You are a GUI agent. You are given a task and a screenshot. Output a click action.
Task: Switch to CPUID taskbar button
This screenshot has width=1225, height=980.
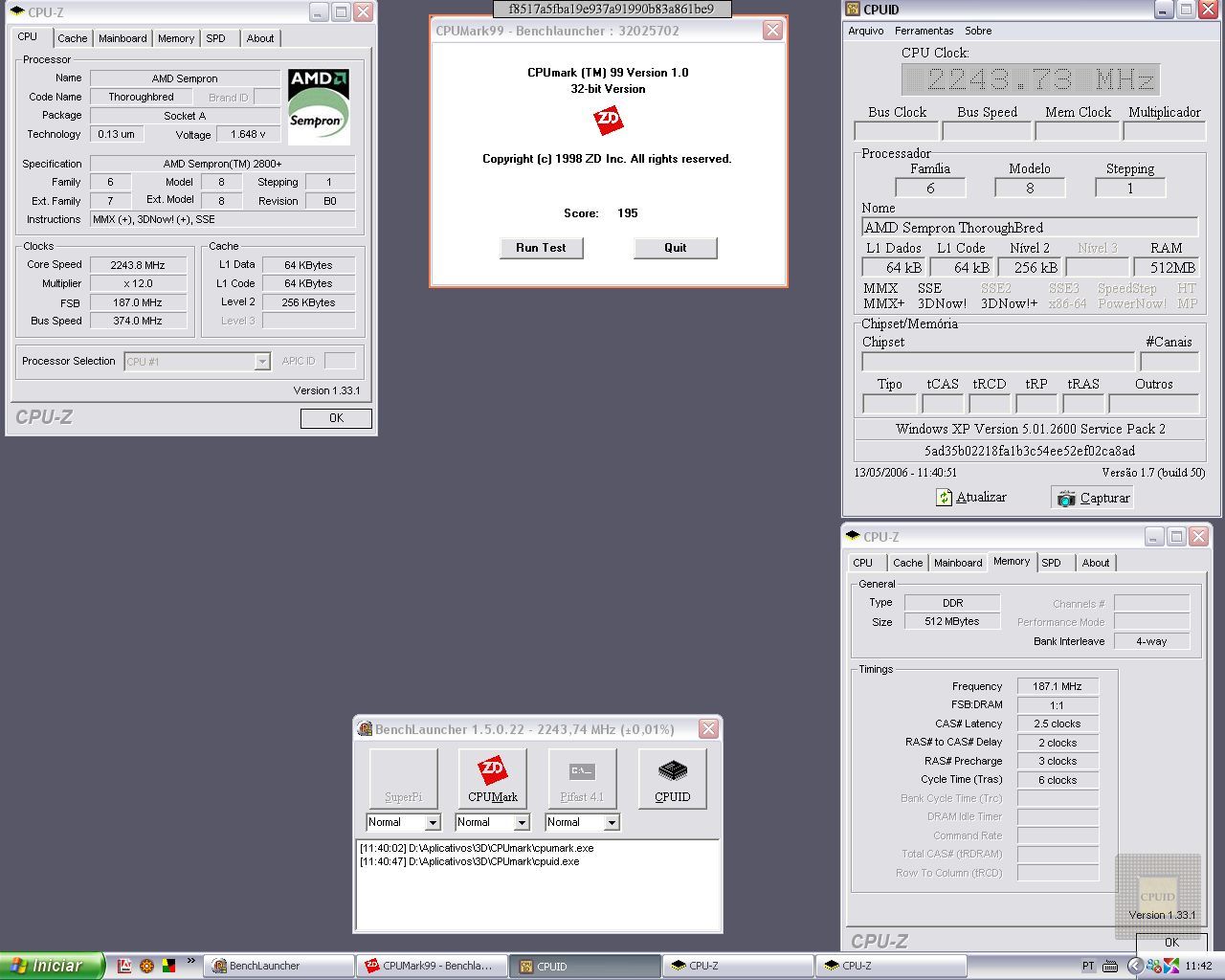point(585,966)
